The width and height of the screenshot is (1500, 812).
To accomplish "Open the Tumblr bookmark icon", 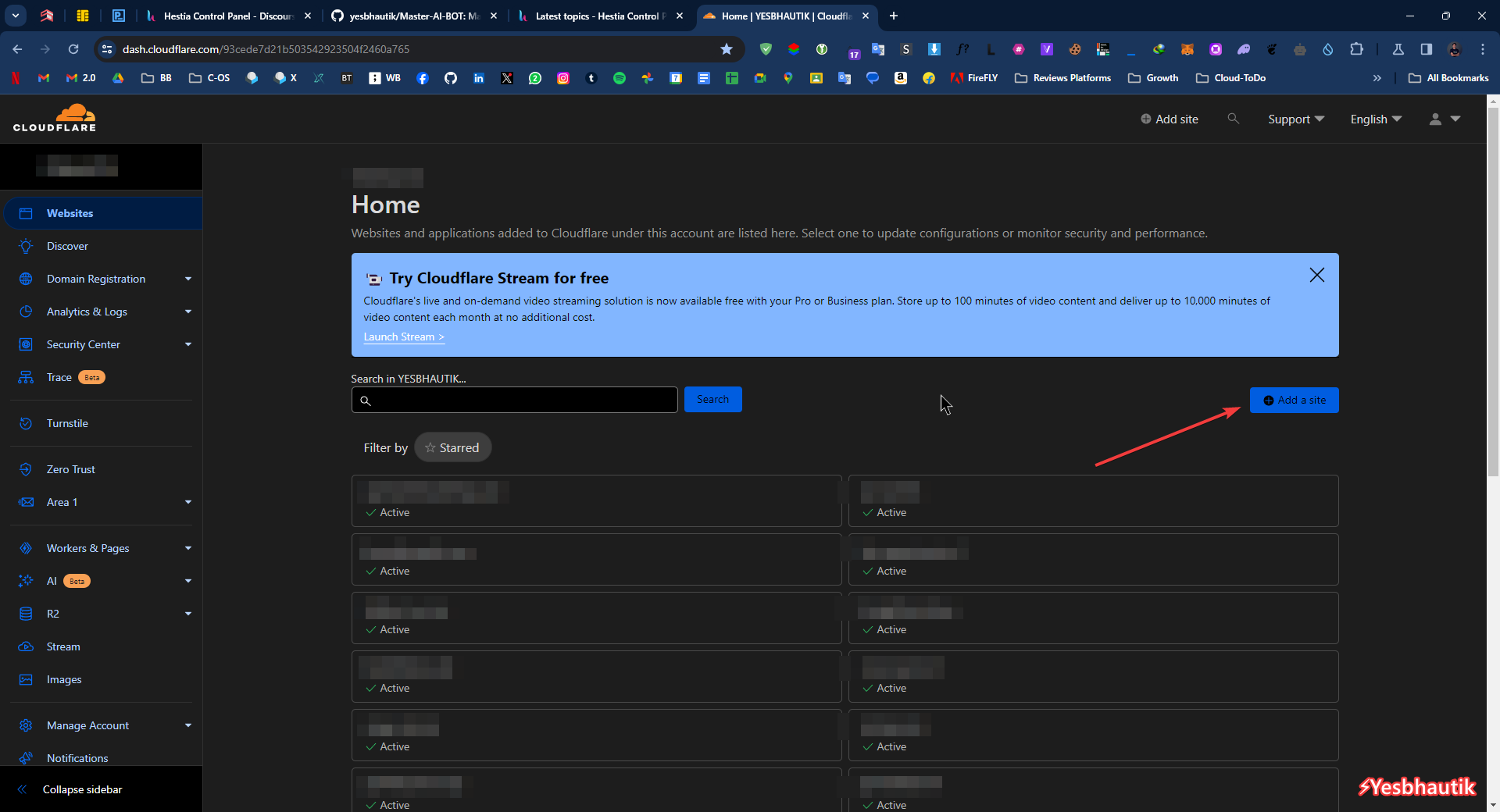I will (x=591, y=78).
